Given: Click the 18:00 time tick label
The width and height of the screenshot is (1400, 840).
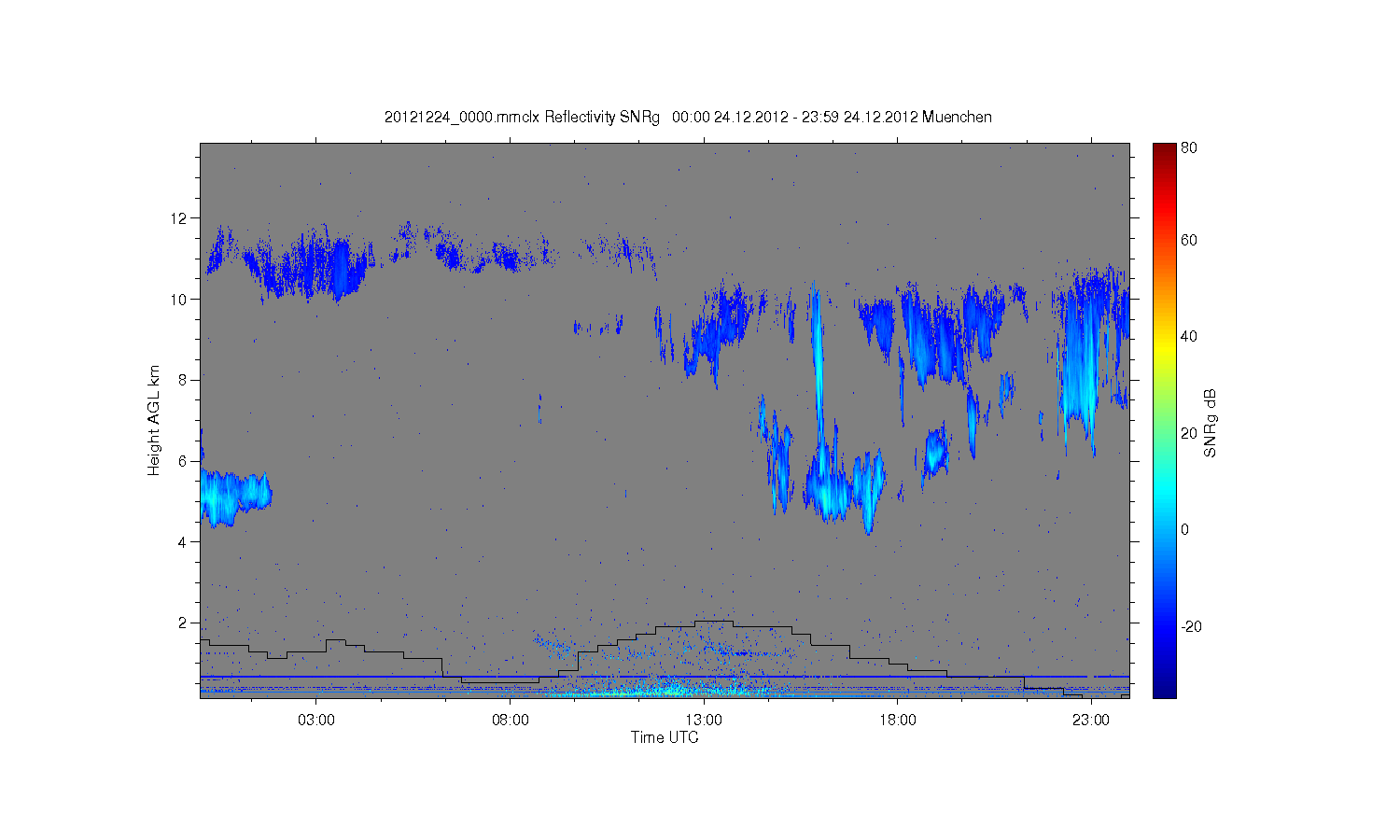Looking at the screenshot, I should tap(898, 721).
